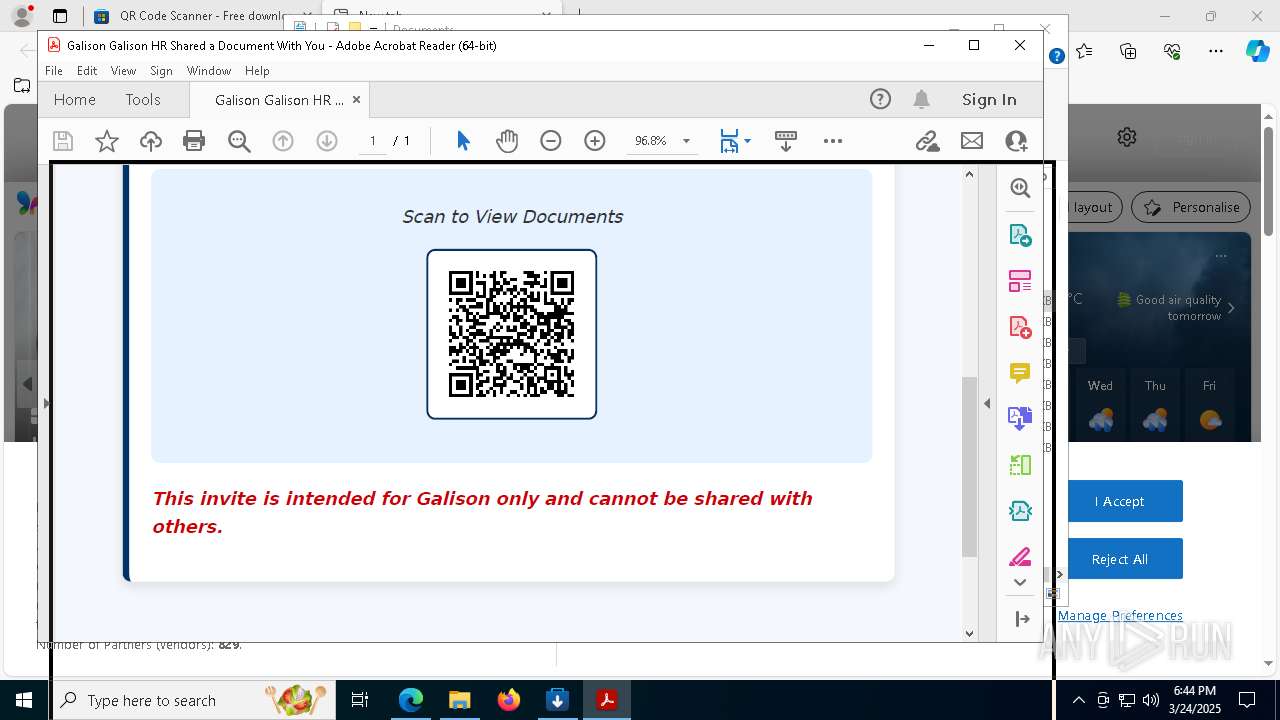Viewport: 1280px width, 720px height.
Task: Click Reject All in browser consent
Action: 1119,559
